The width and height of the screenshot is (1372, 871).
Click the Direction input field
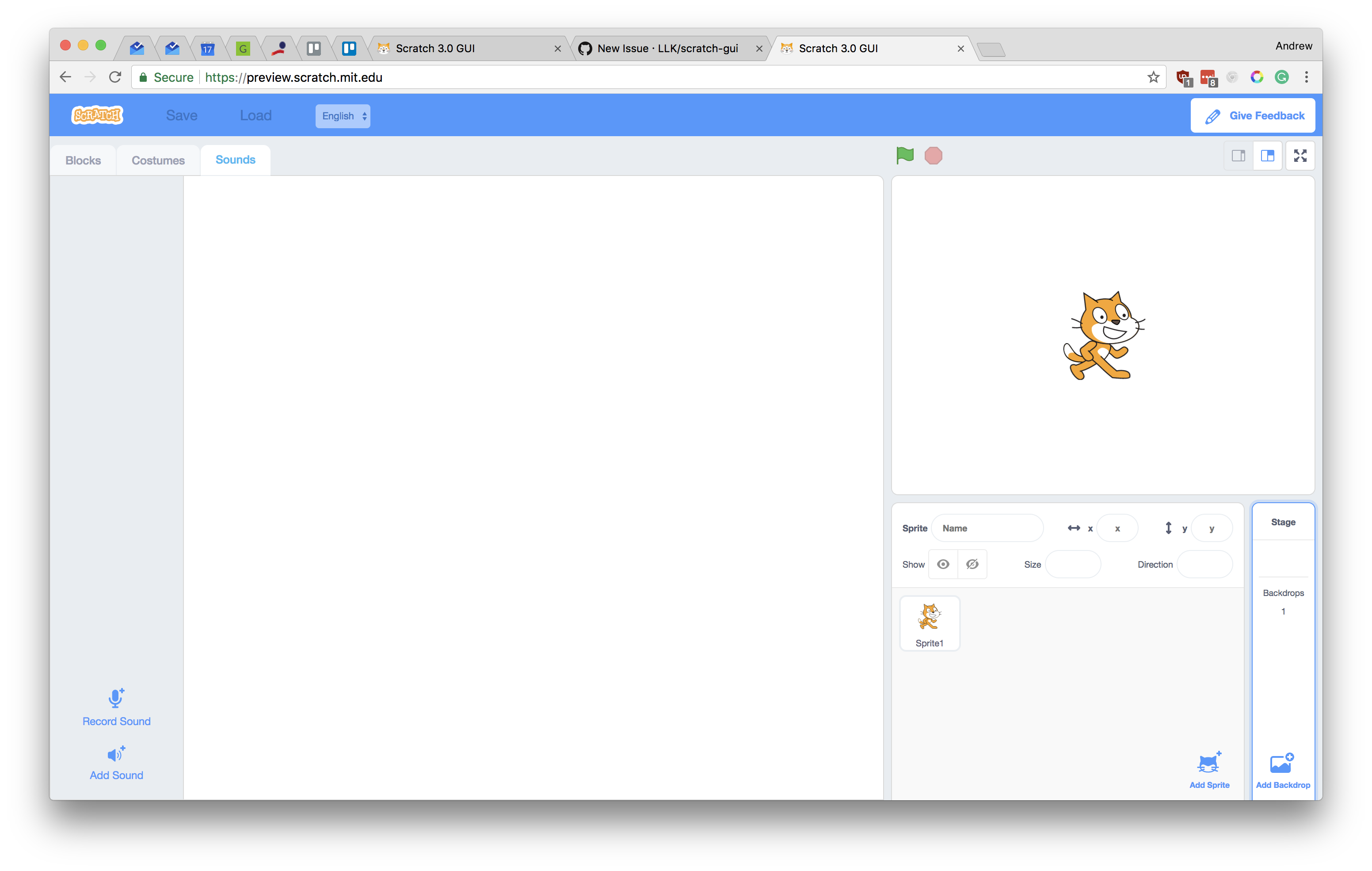pos(1204,564)
